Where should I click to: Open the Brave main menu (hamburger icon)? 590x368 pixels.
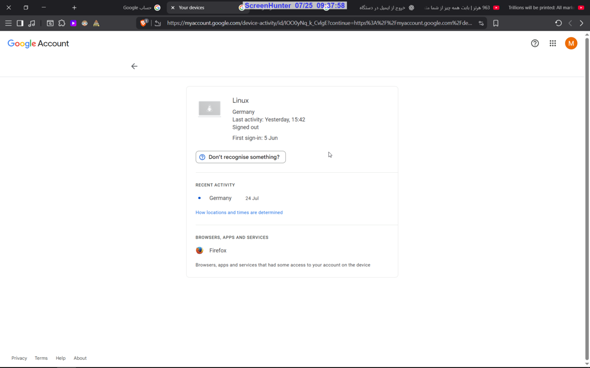[x=8, y=23]
